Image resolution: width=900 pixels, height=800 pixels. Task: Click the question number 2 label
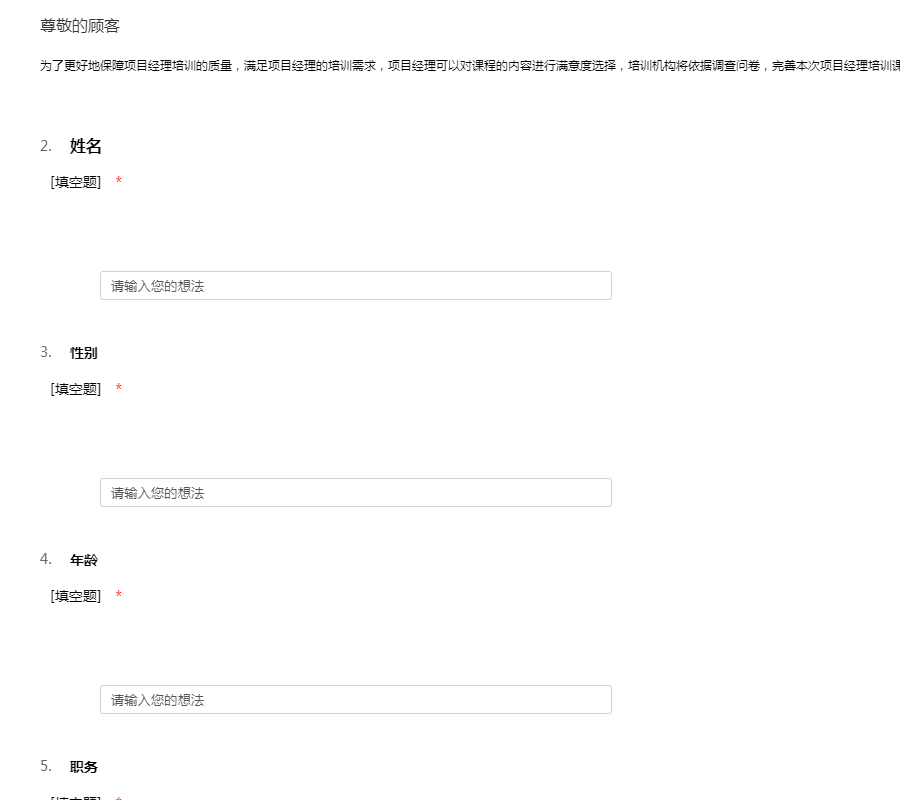click(x=46, y=147)
